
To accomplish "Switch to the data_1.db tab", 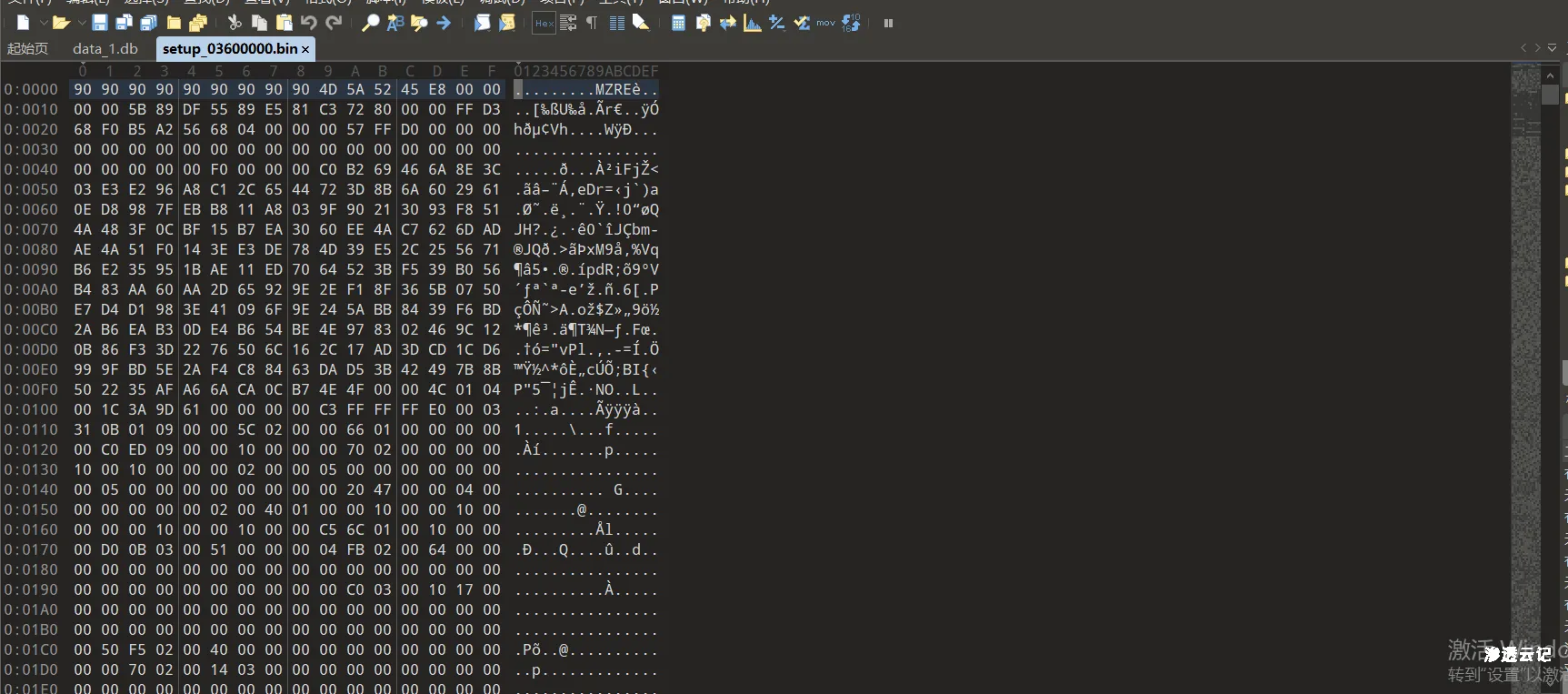I will coord(105,49).
